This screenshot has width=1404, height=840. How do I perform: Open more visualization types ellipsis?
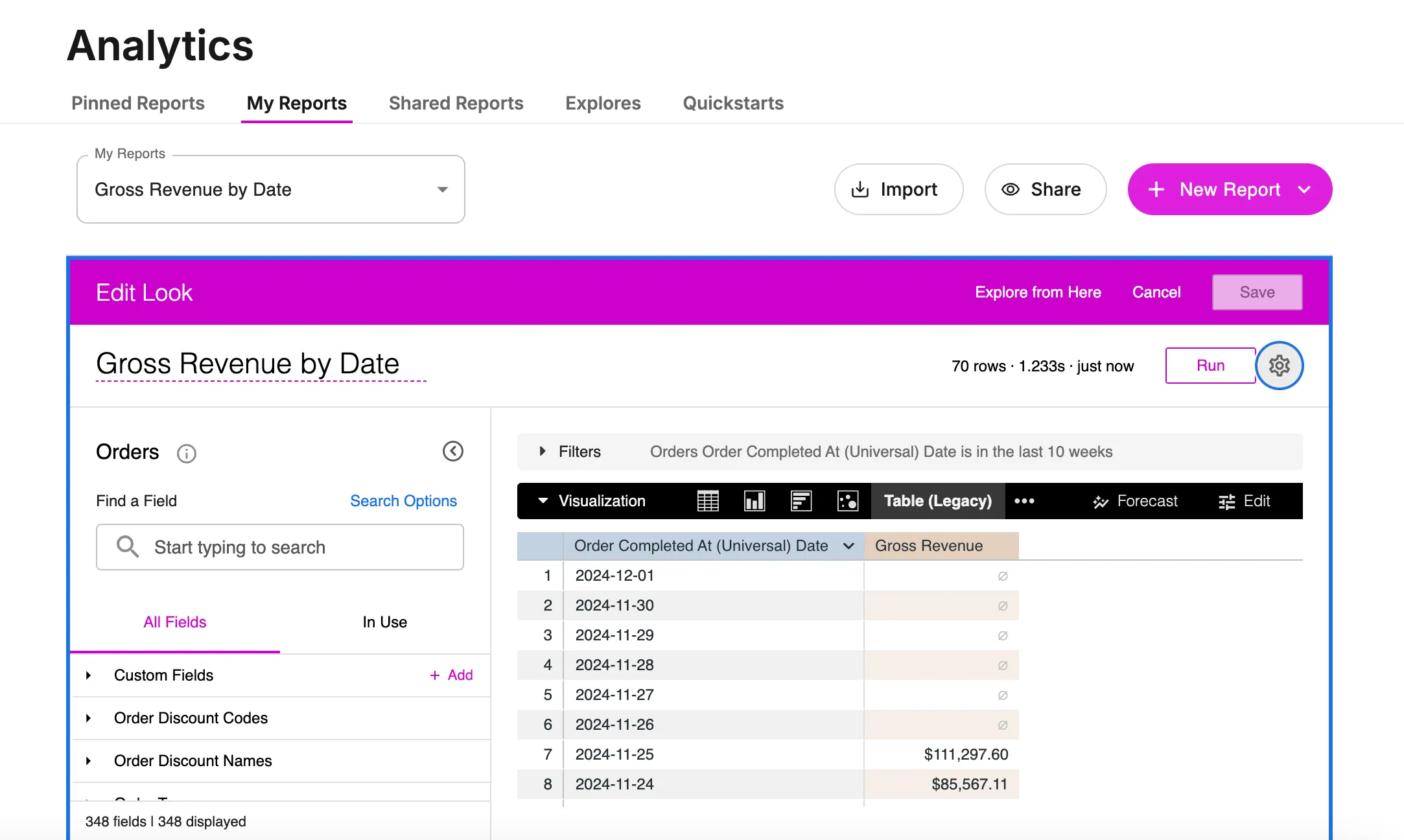[1024, 501]
